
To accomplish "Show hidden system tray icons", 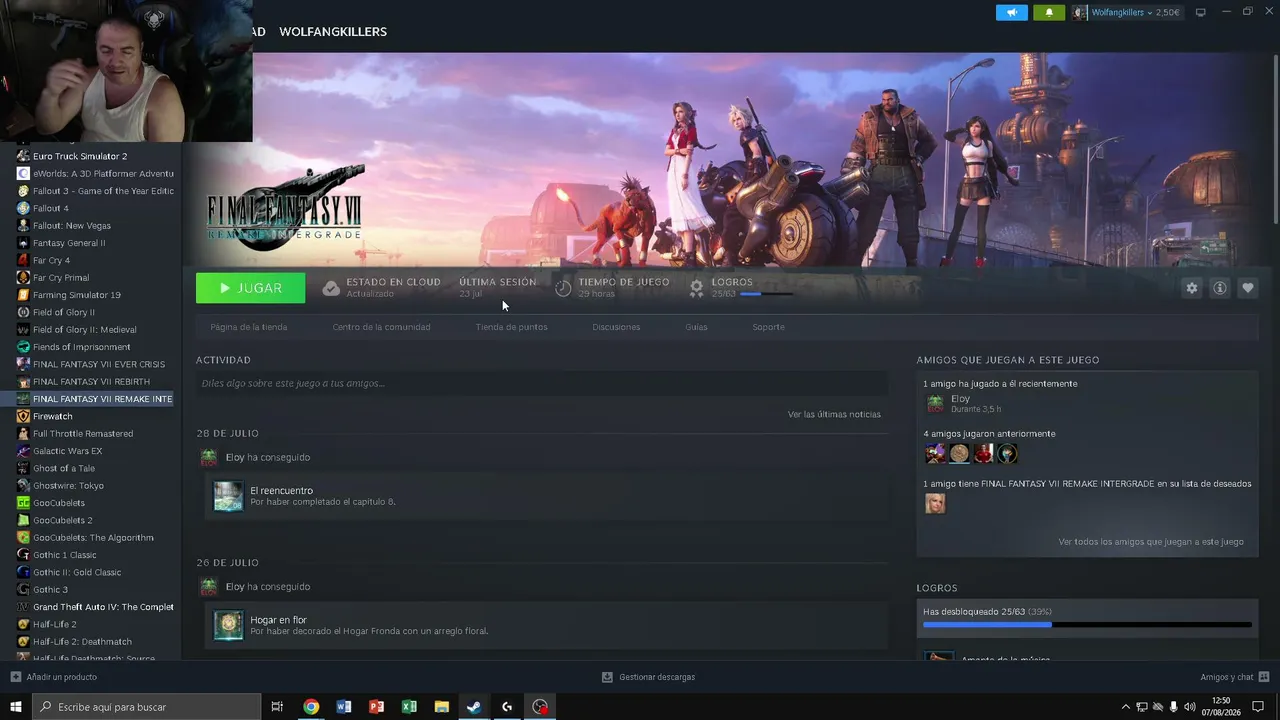I will (1125, 707).
